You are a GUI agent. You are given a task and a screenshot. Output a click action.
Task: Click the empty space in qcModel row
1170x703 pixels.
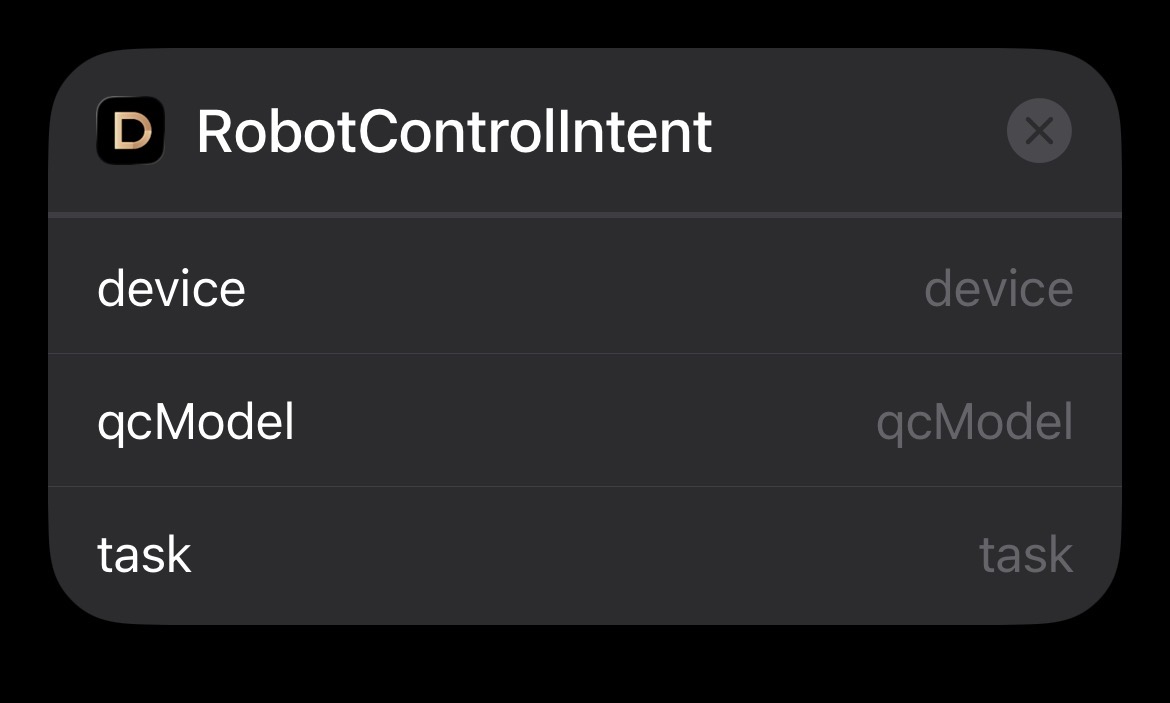click(585, 421)
